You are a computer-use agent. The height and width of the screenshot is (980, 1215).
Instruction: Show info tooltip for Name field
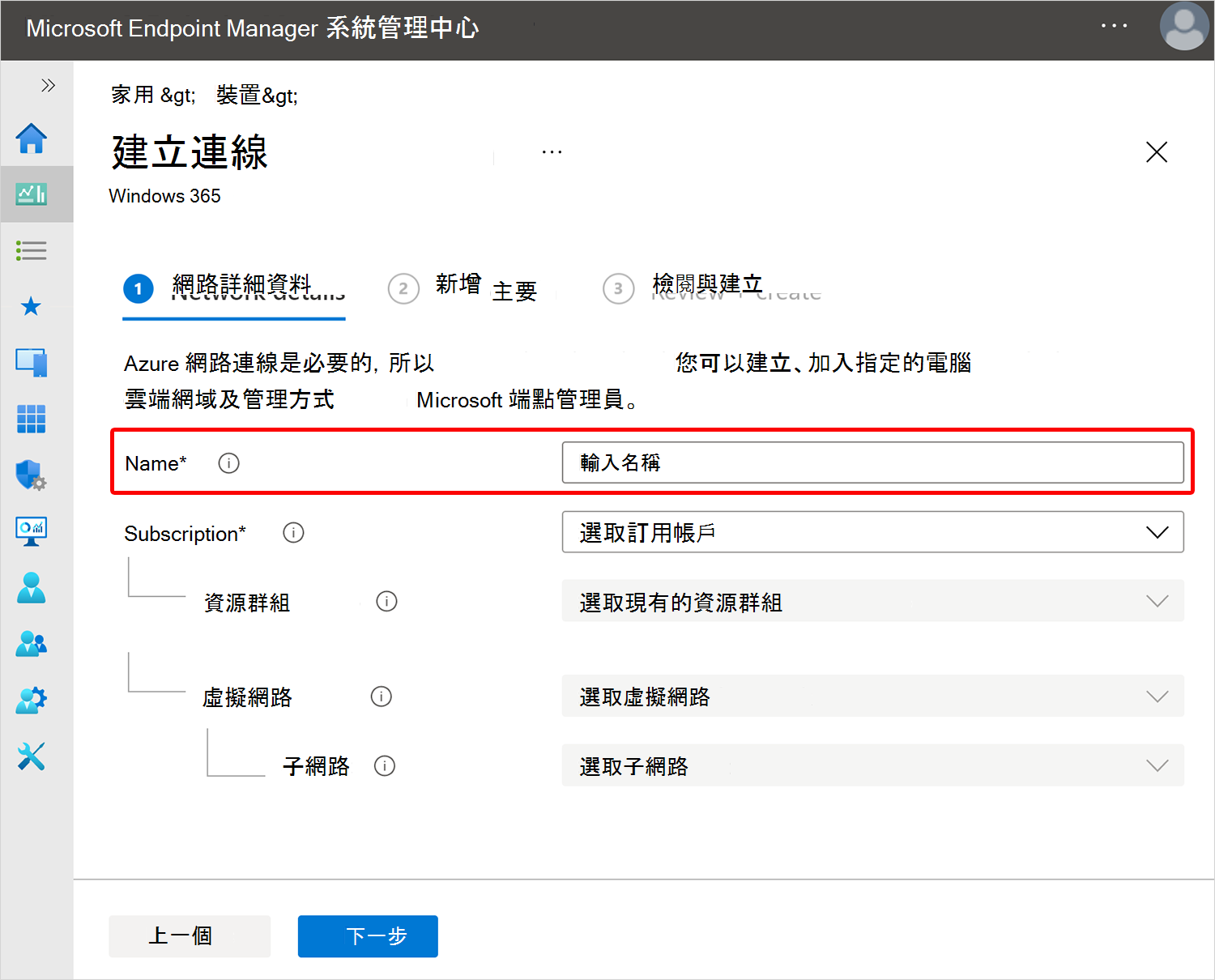tap(229, 463)
